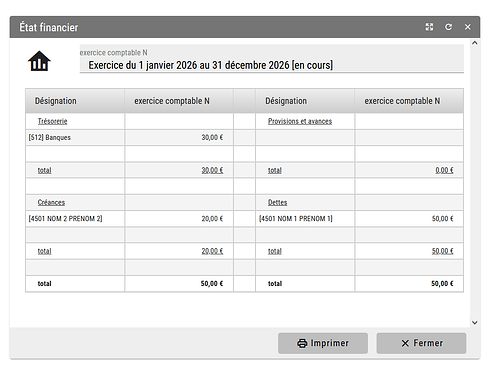Image resolution: width=500 pixels, height=375 pixels.
Task: Click the underlined 30,00 € Trésorerie total
Action: pos(212,170)
